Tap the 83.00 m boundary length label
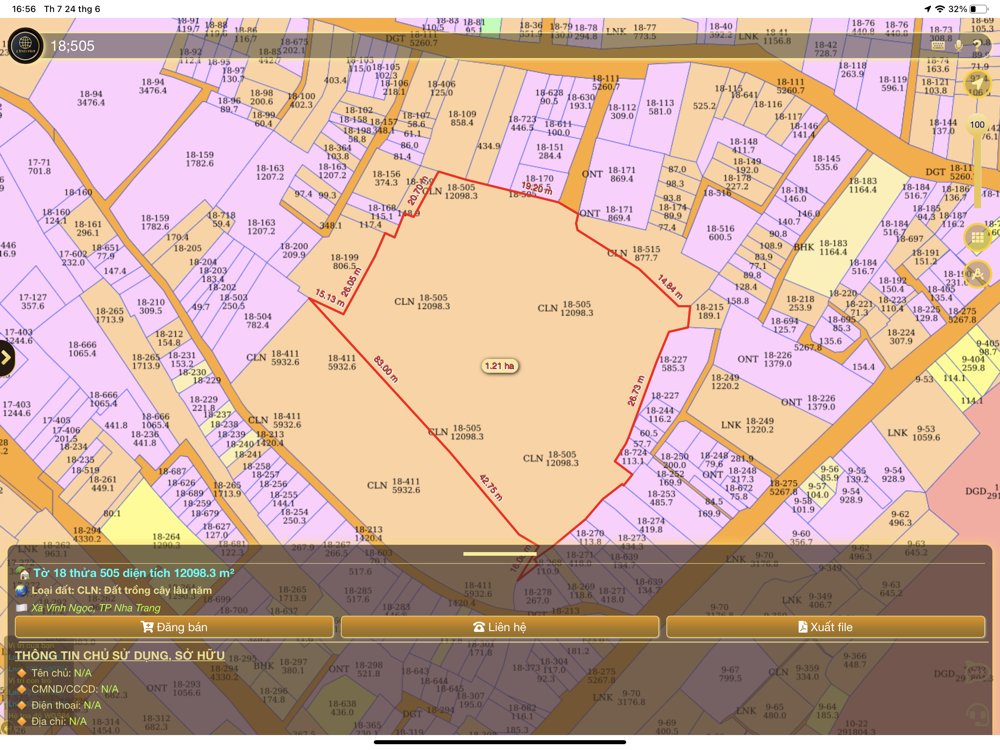1000x750 pixels. (385, 369)
